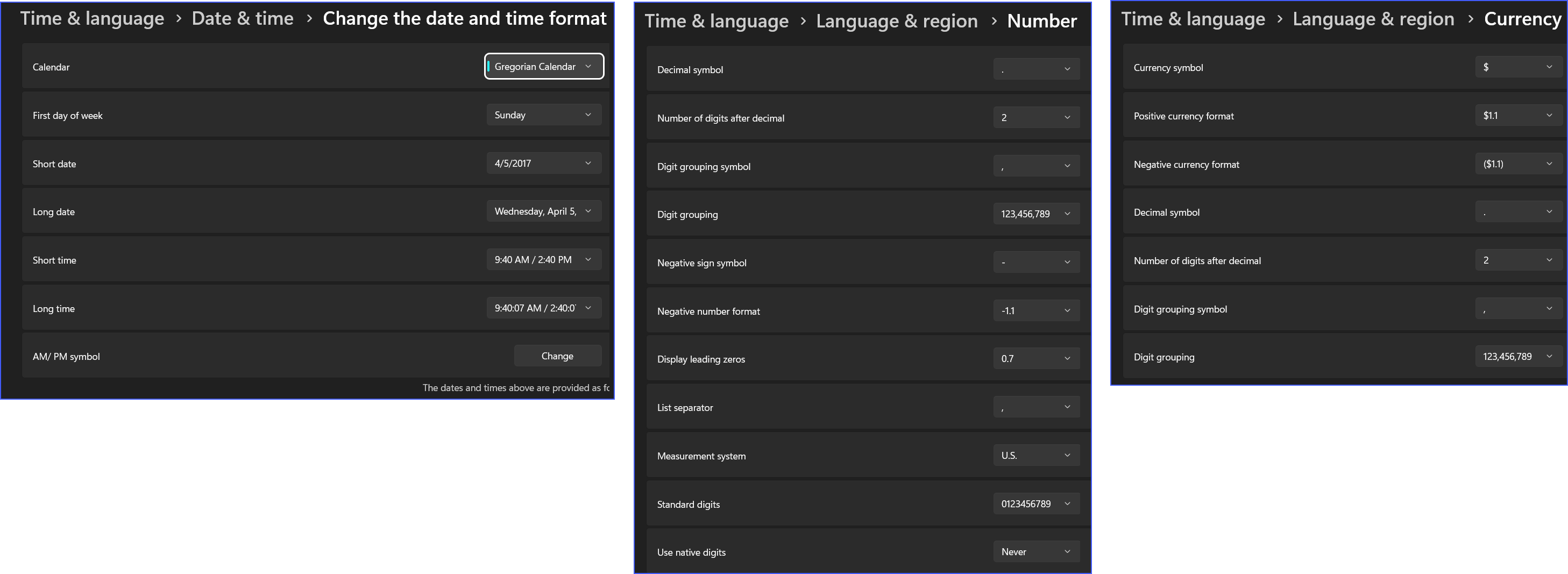Go to Date & time breadcrumb
1568x574 pixels.
pyautogui.click(x=242, y=18)
